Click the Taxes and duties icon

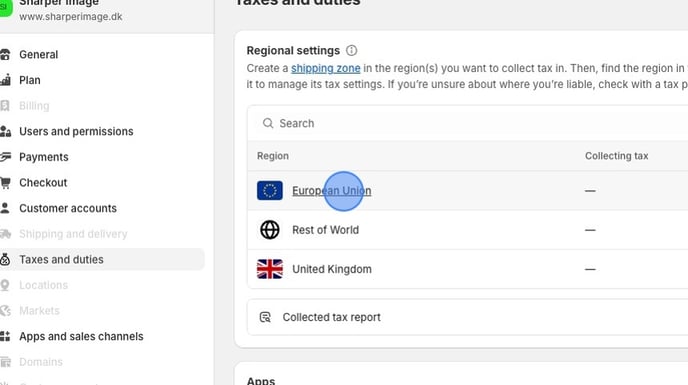click(x=5, y=259)
